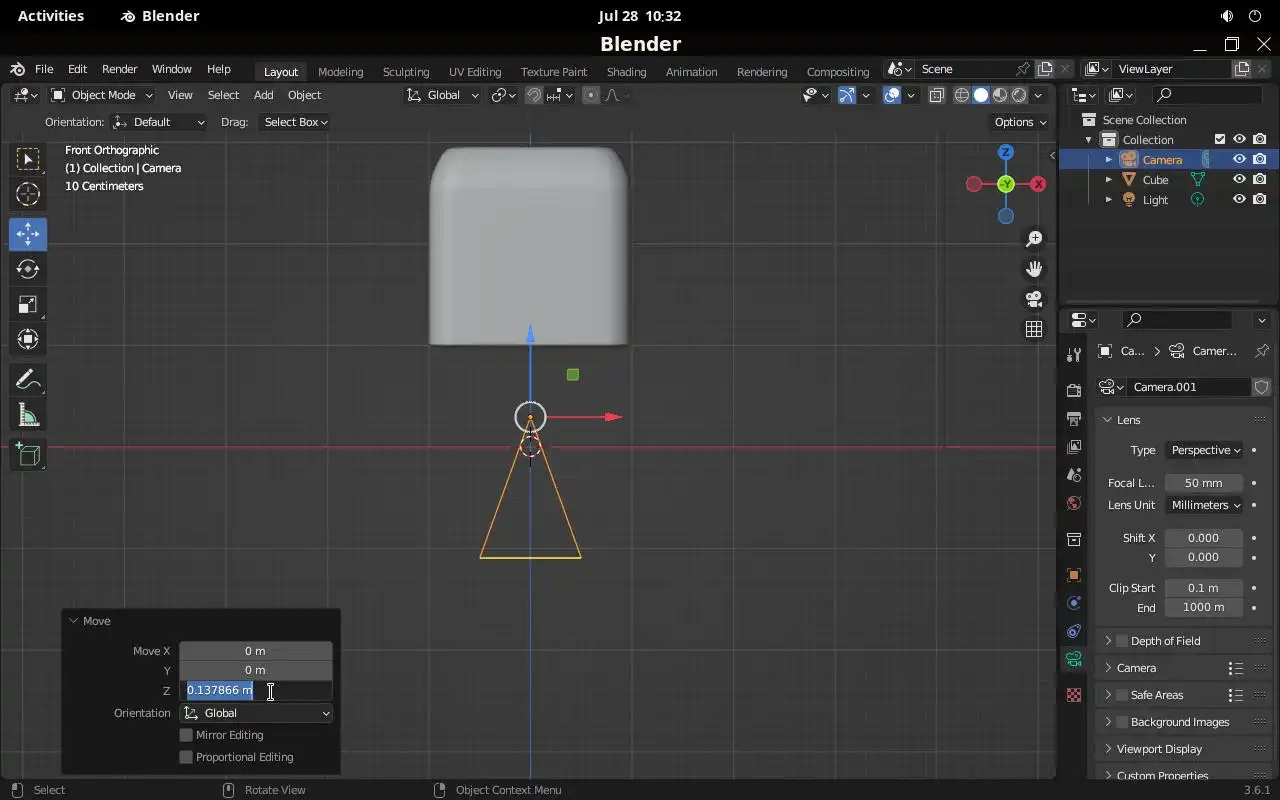Select the Select Box tool
This screenshot has height=800, width=1280.
[28, 159]
